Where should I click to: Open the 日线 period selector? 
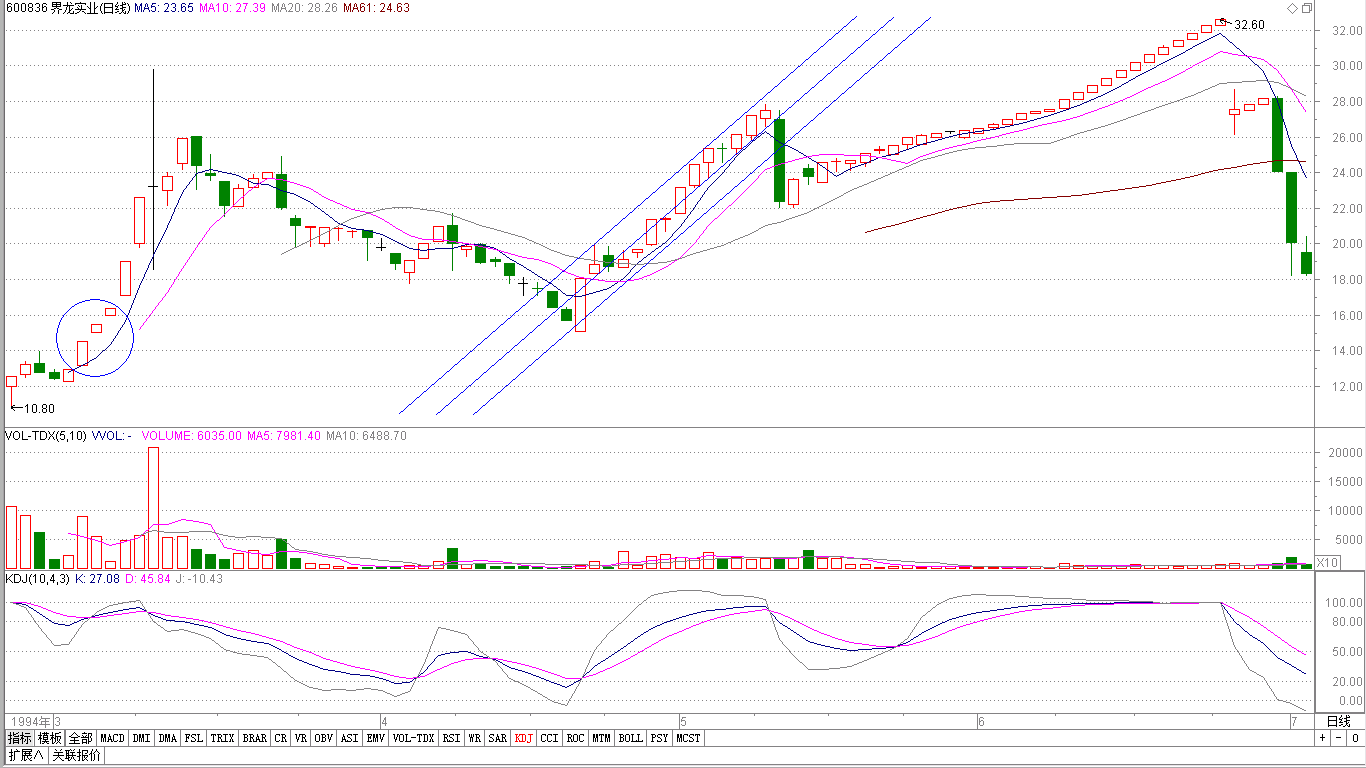[x=1338, y=721]
